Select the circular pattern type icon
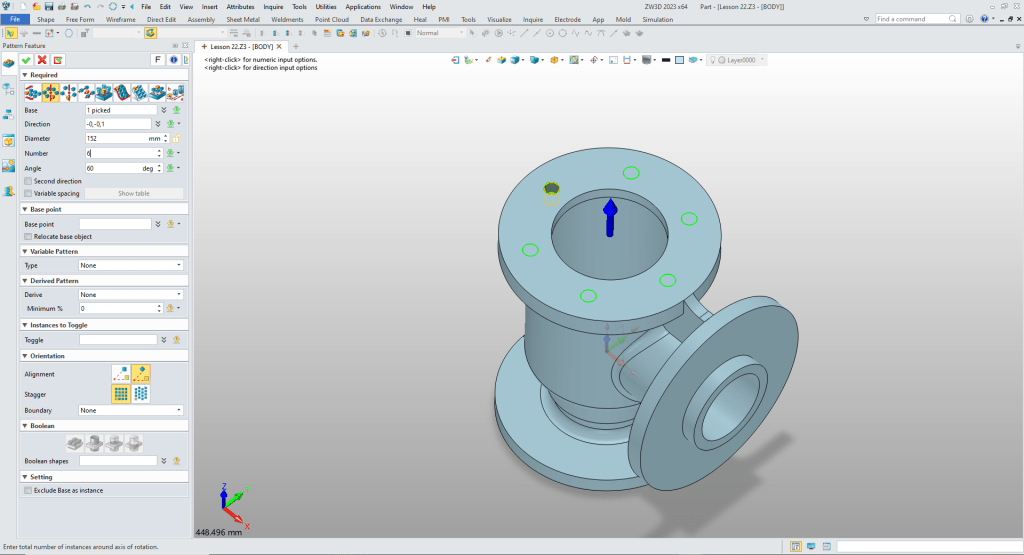Image resolution: width=1024 pixels, height=555 pixels. click(x=51, y=92)
